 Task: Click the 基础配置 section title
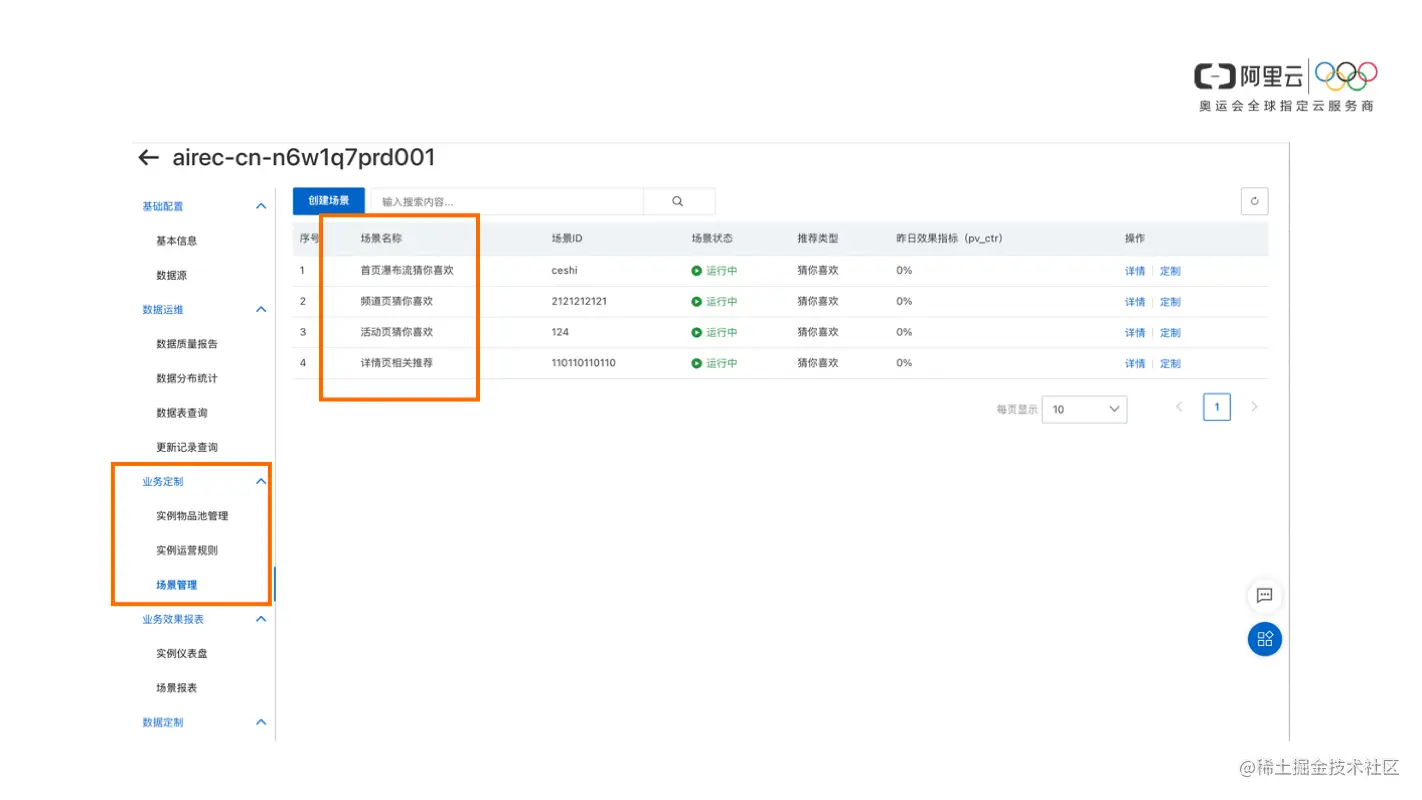pyautogui.click(x=163, y=206)
